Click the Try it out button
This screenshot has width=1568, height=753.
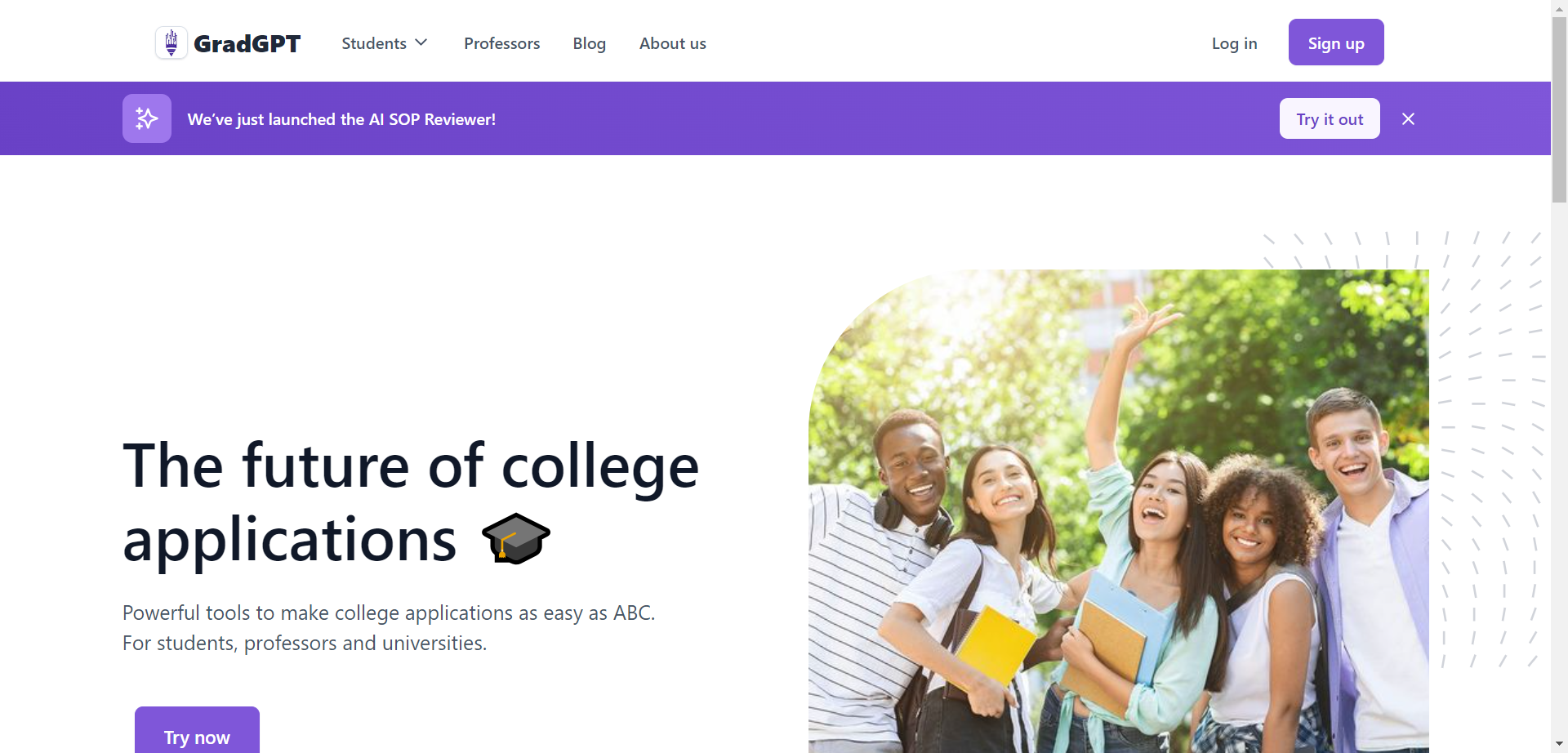[x=1330, y=119]
